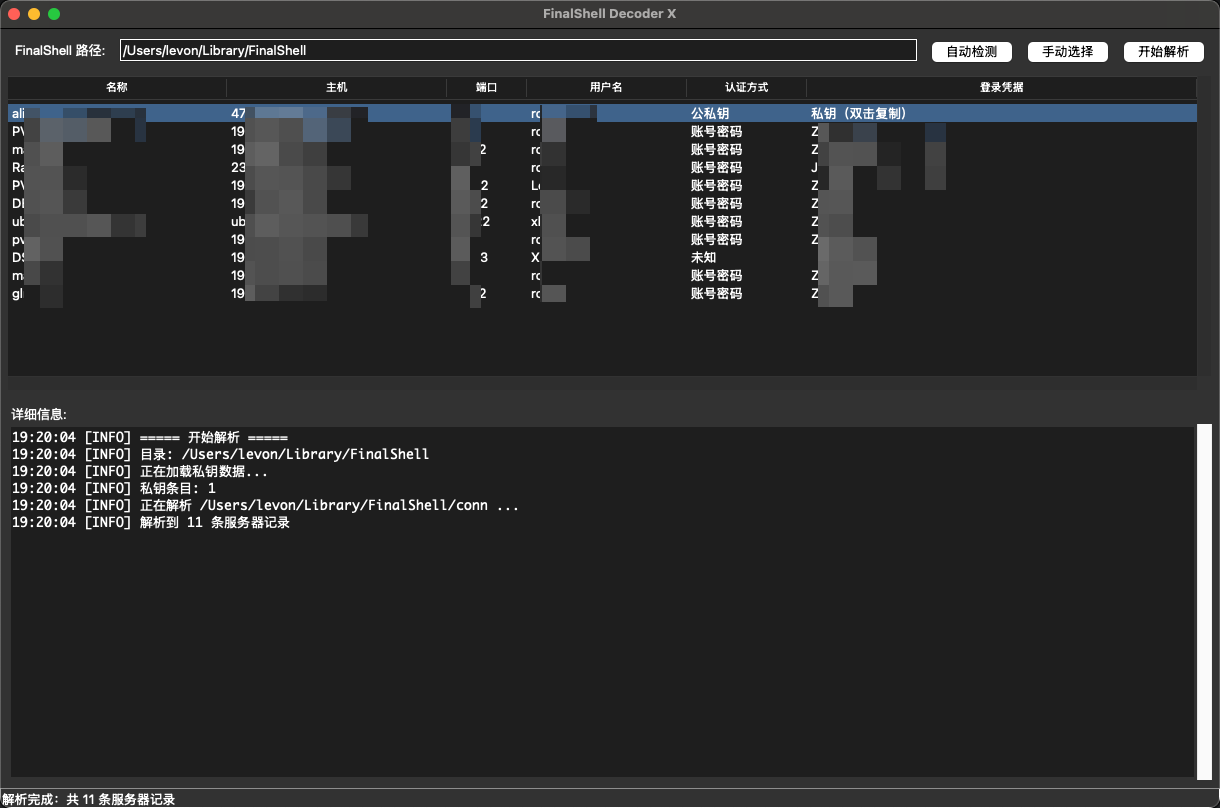Viewport: 1220px width, 808px height.
Task: Maximize the window with green button
Action: 54,14
